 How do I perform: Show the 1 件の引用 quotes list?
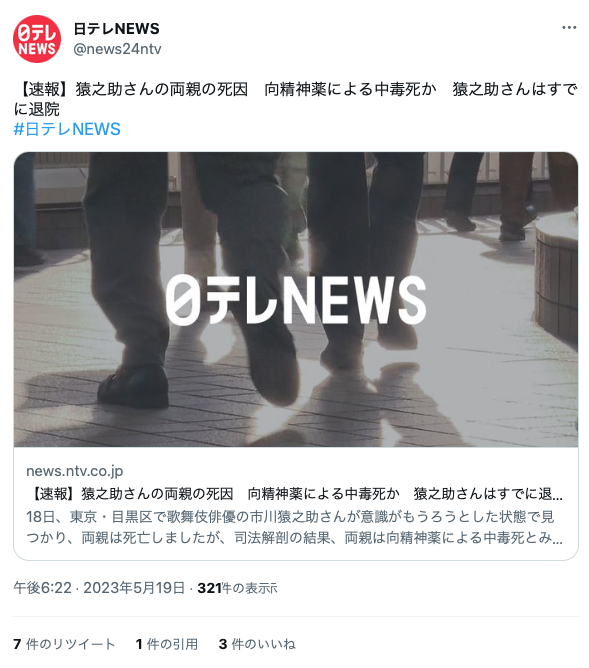tap(167, 644)
